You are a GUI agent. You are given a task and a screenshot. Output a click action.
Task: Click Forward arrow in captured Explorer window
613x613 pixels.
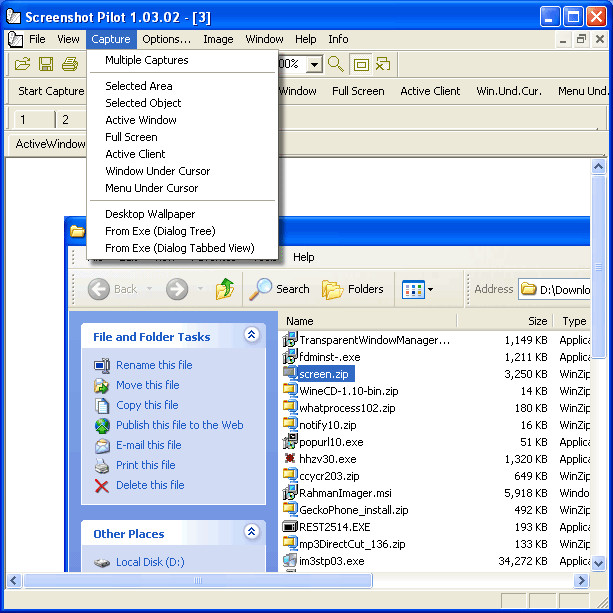click(177, 289)
